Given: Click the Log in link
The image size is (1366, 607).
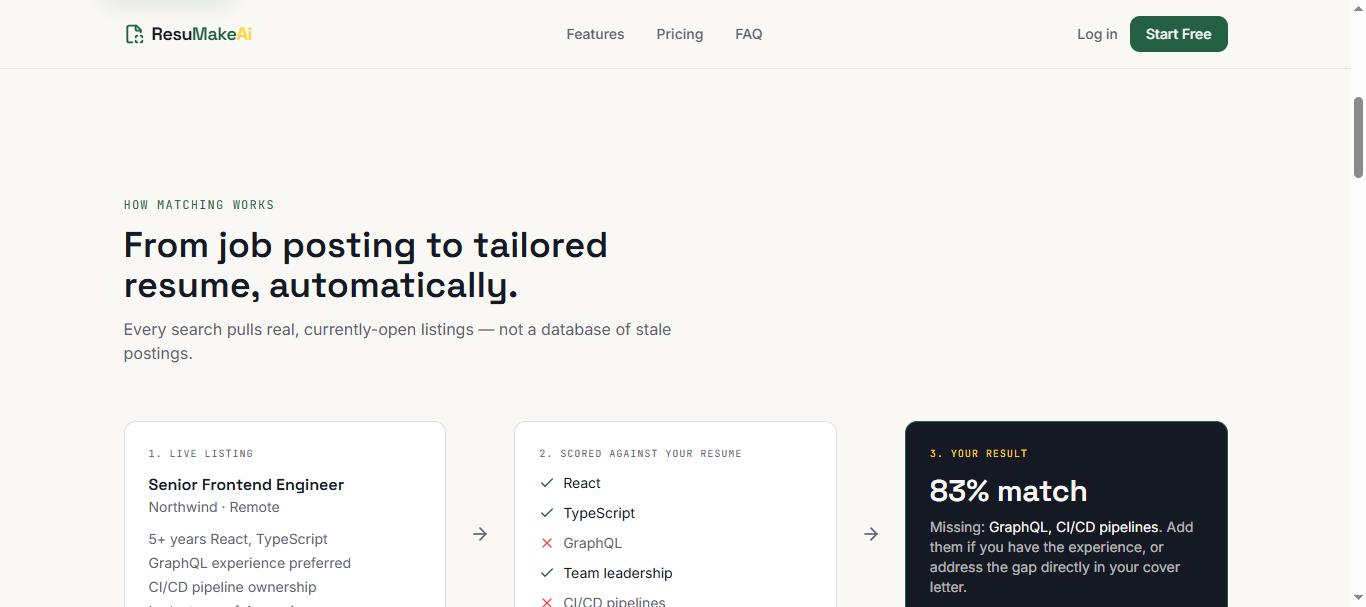Looking at the screenshot, I should [1097, 34].
